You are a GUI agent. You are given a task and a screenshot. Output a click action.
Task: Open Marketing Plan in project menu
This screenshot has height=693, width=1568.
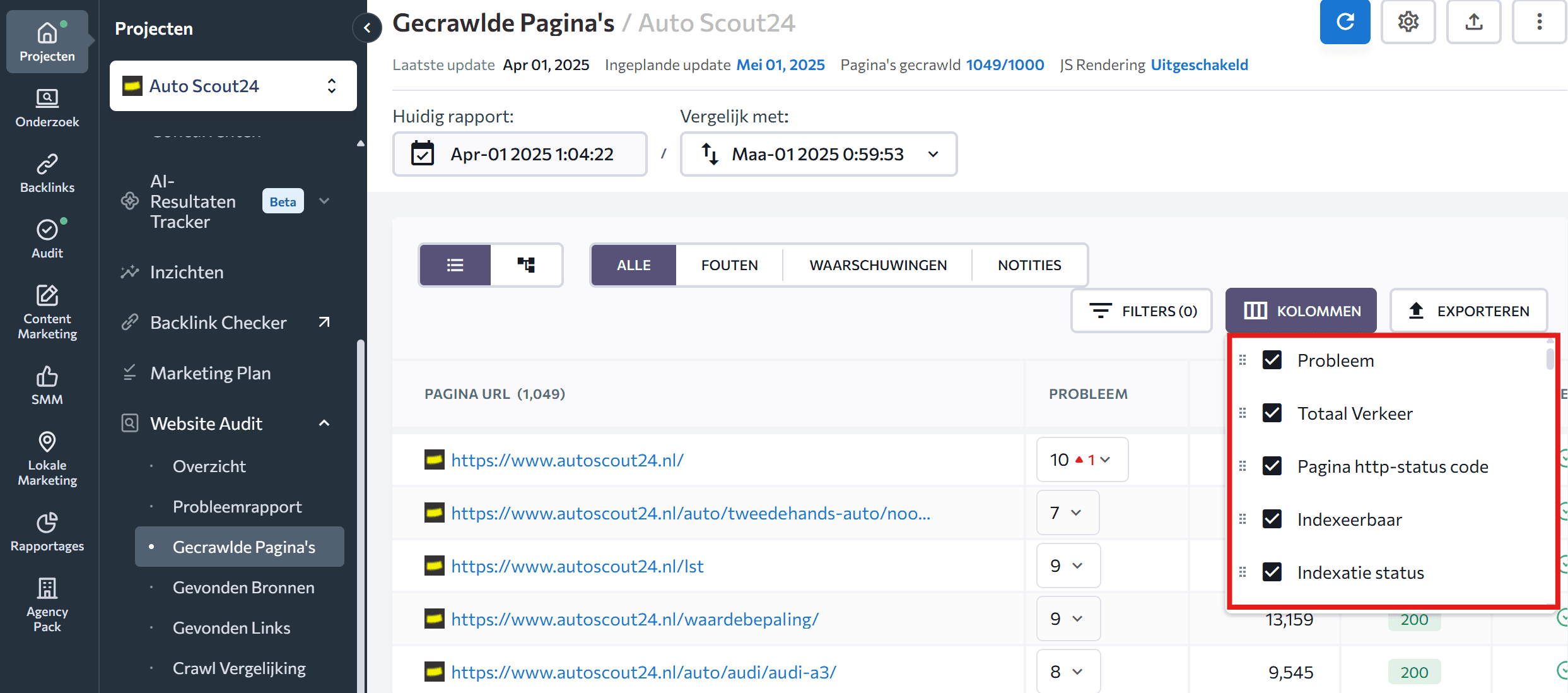pos(210,373)
